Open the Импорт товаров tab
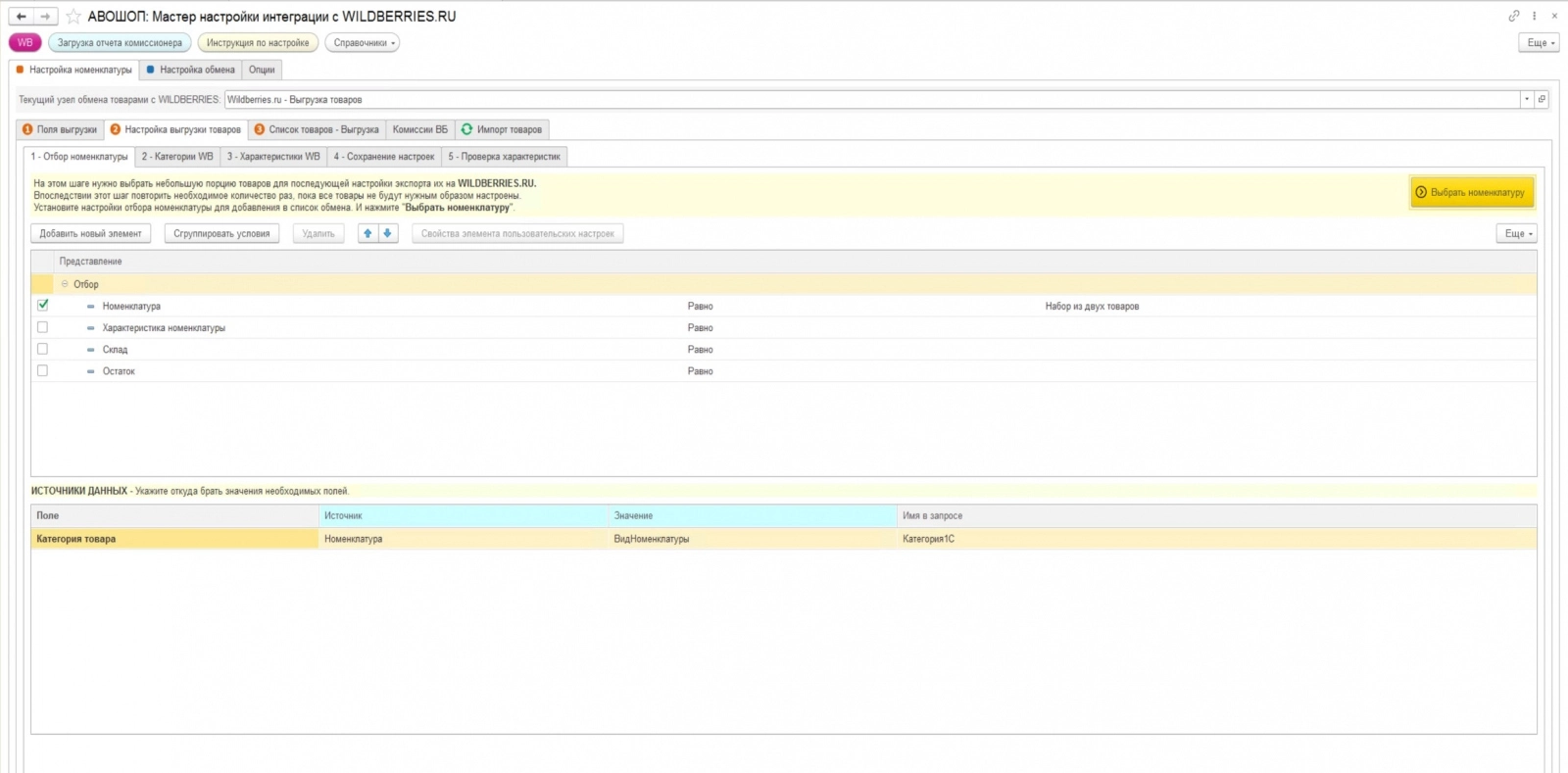The image size is (1568, 773). (502, 129)
